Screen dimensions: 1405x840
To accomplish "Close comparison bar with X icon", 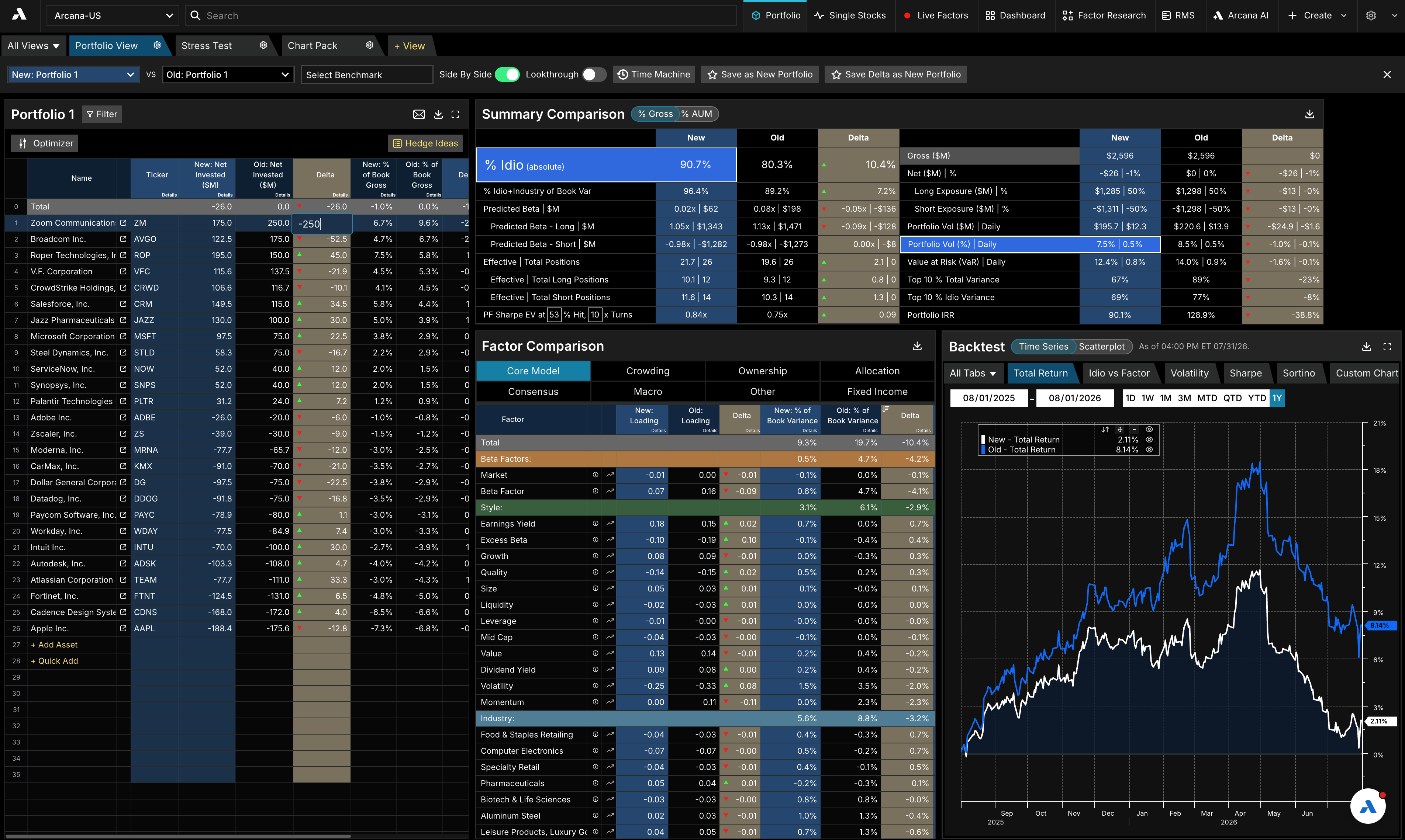I will coord(1387,75).
